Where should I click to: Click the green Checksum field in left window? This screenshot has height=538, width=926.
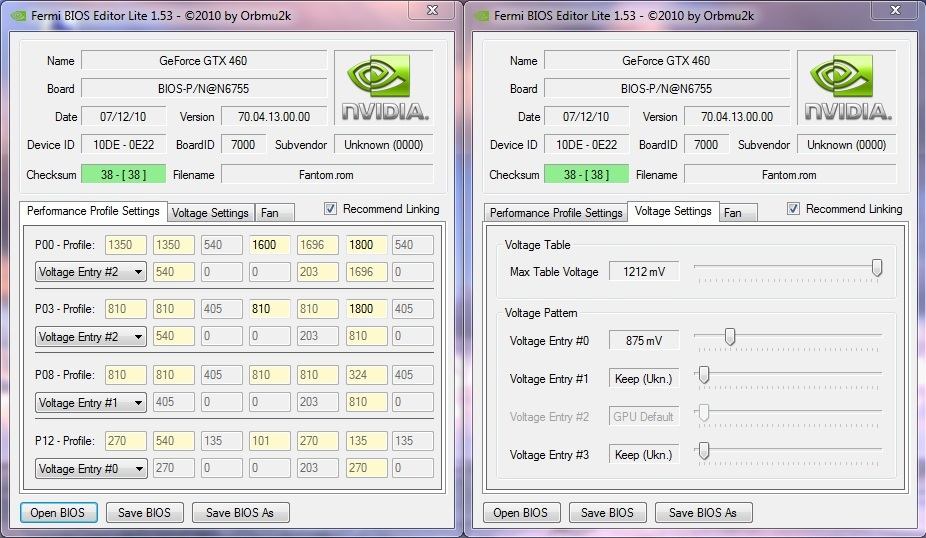coord(123,174)
